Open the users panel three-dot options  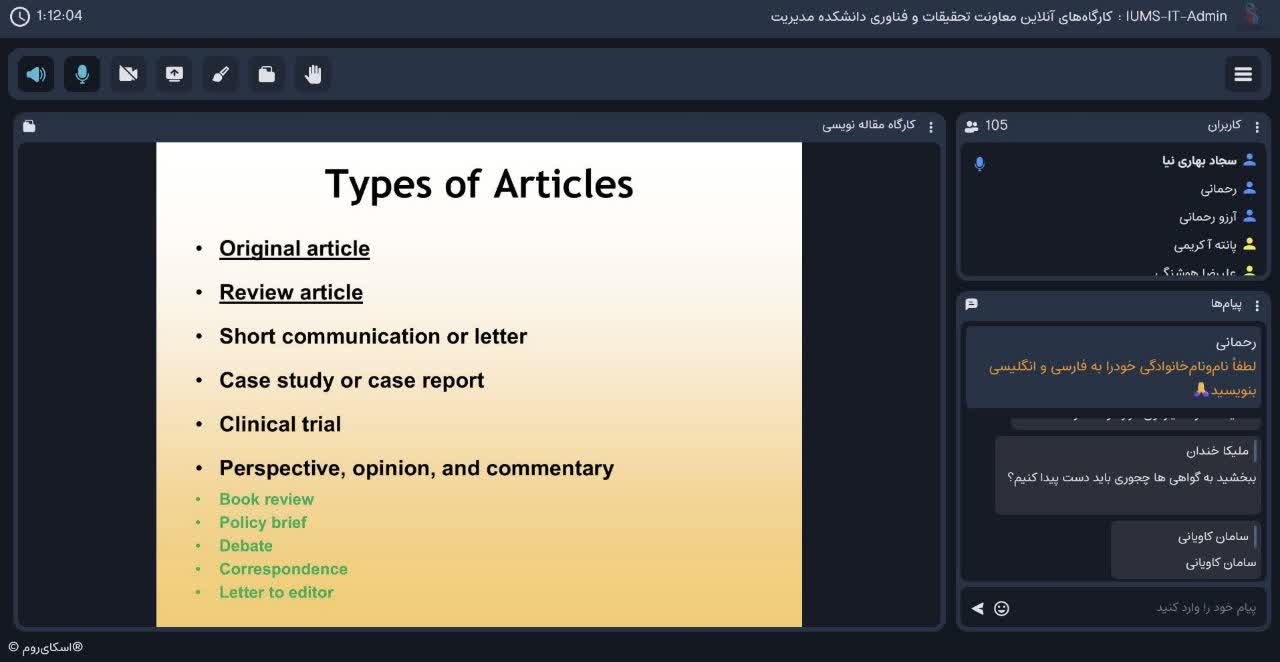point(1257,126)
